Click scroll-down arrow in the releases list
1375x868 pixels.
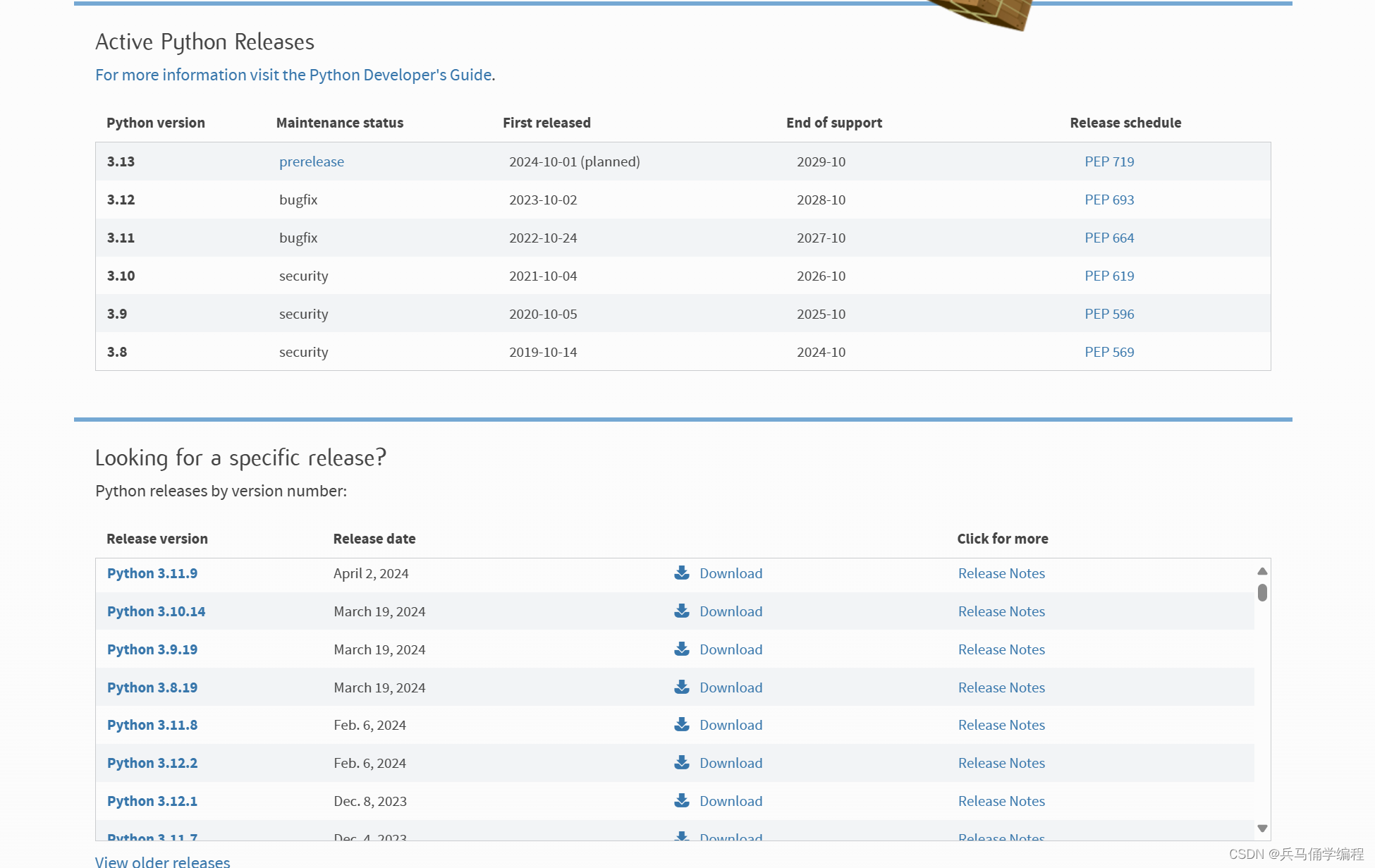(x=1262, y=829)
